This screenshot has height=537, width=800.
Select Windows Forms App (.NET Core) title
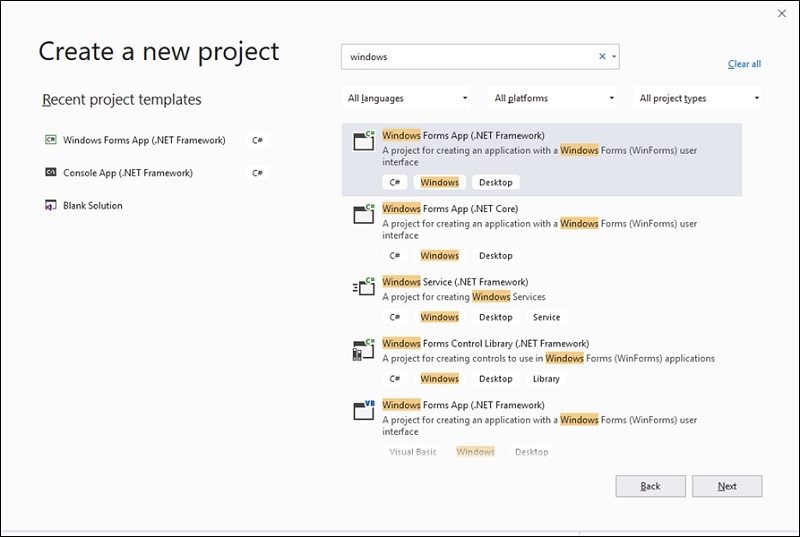click(450, 209)
